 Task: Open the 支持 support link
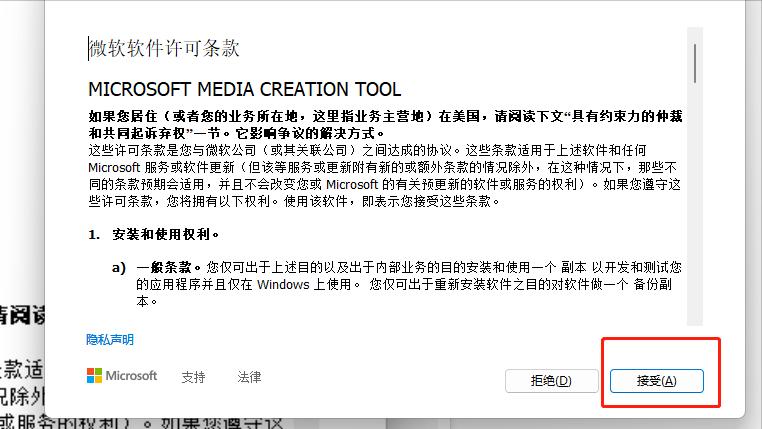pyautogui.click(x=193, y=377)
